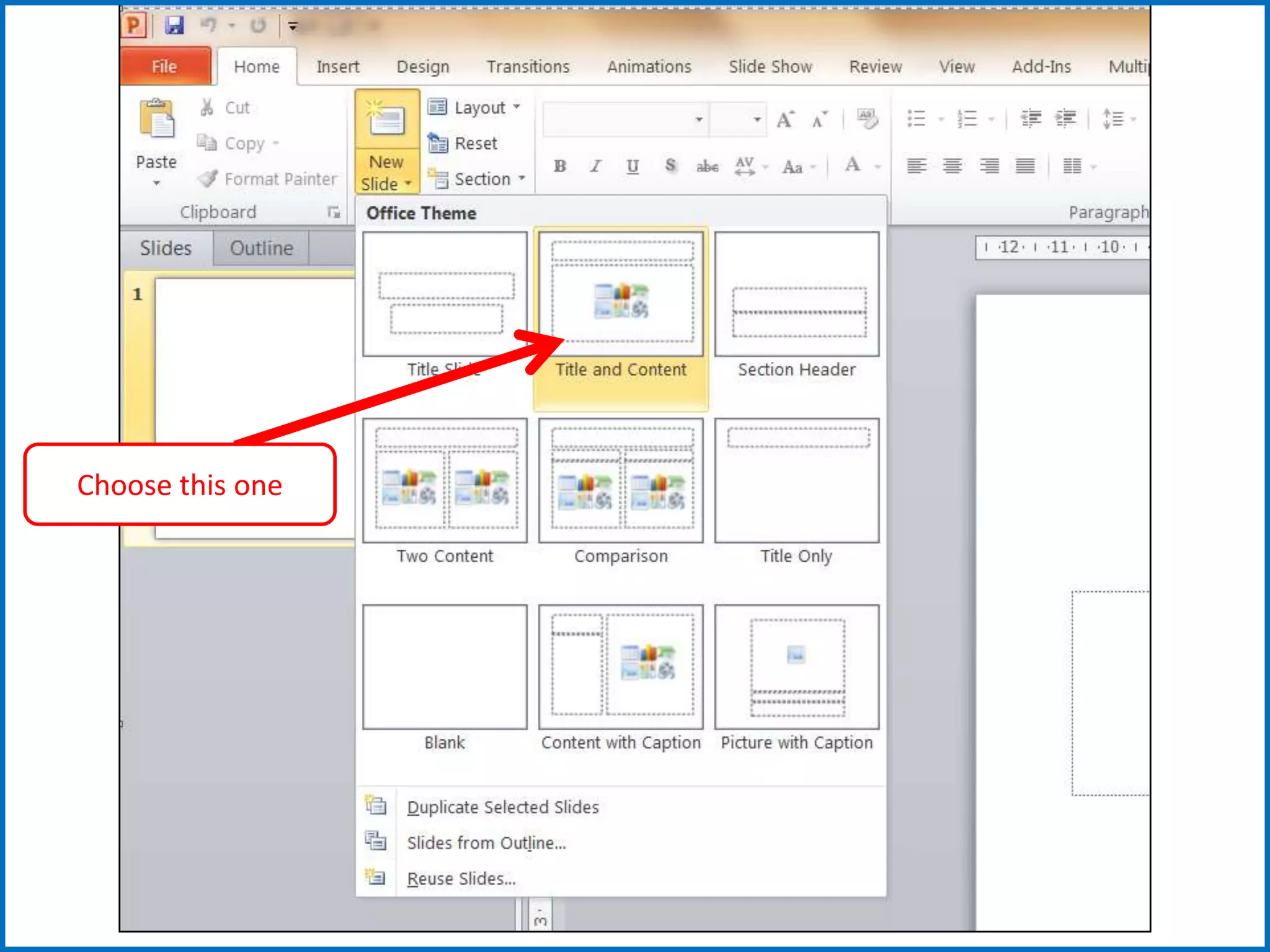Click the Increase Font Size icon
This screenshot has width=1270, height=952.
click(x=785, y=119)
